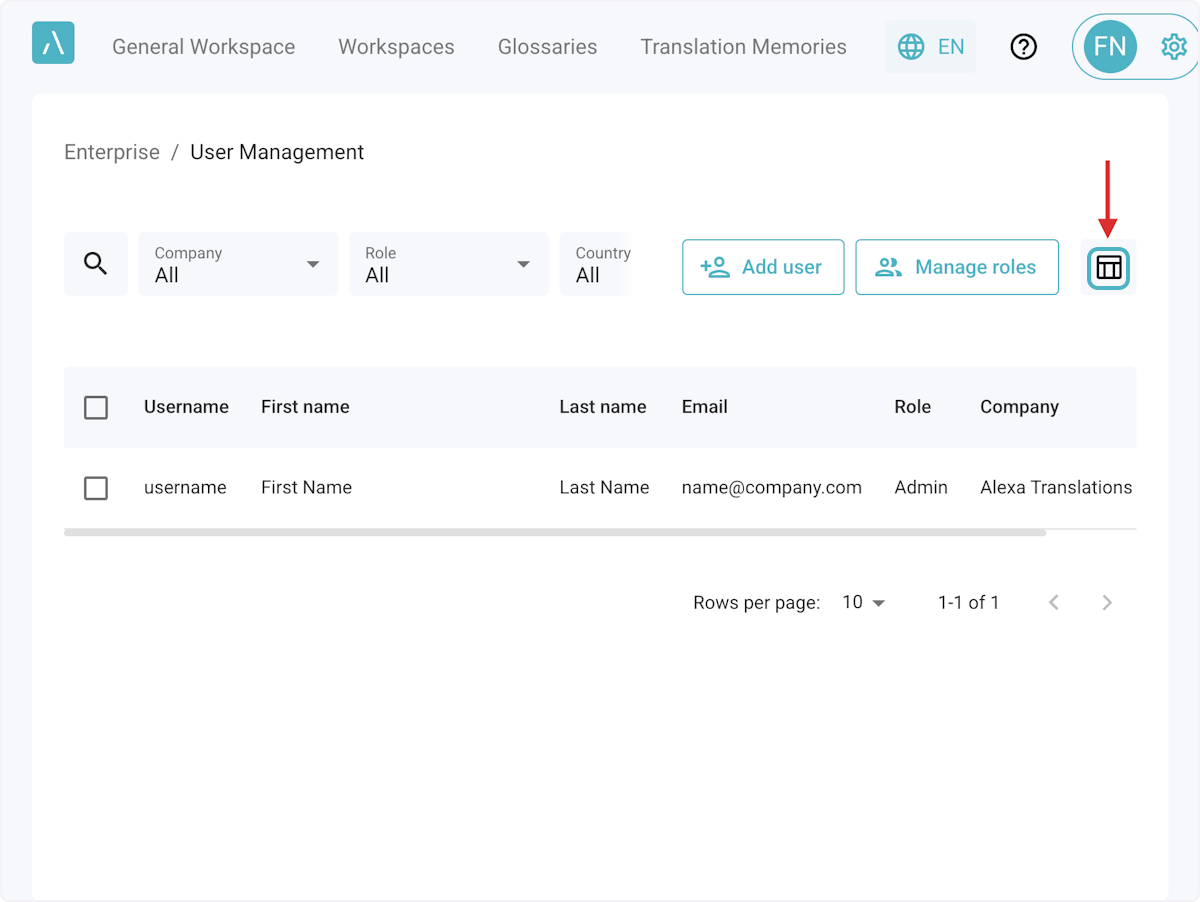This screenshot has height=902, width=1200.
Task: Click the Enterprise breadcrumb link
Action: 112,152
